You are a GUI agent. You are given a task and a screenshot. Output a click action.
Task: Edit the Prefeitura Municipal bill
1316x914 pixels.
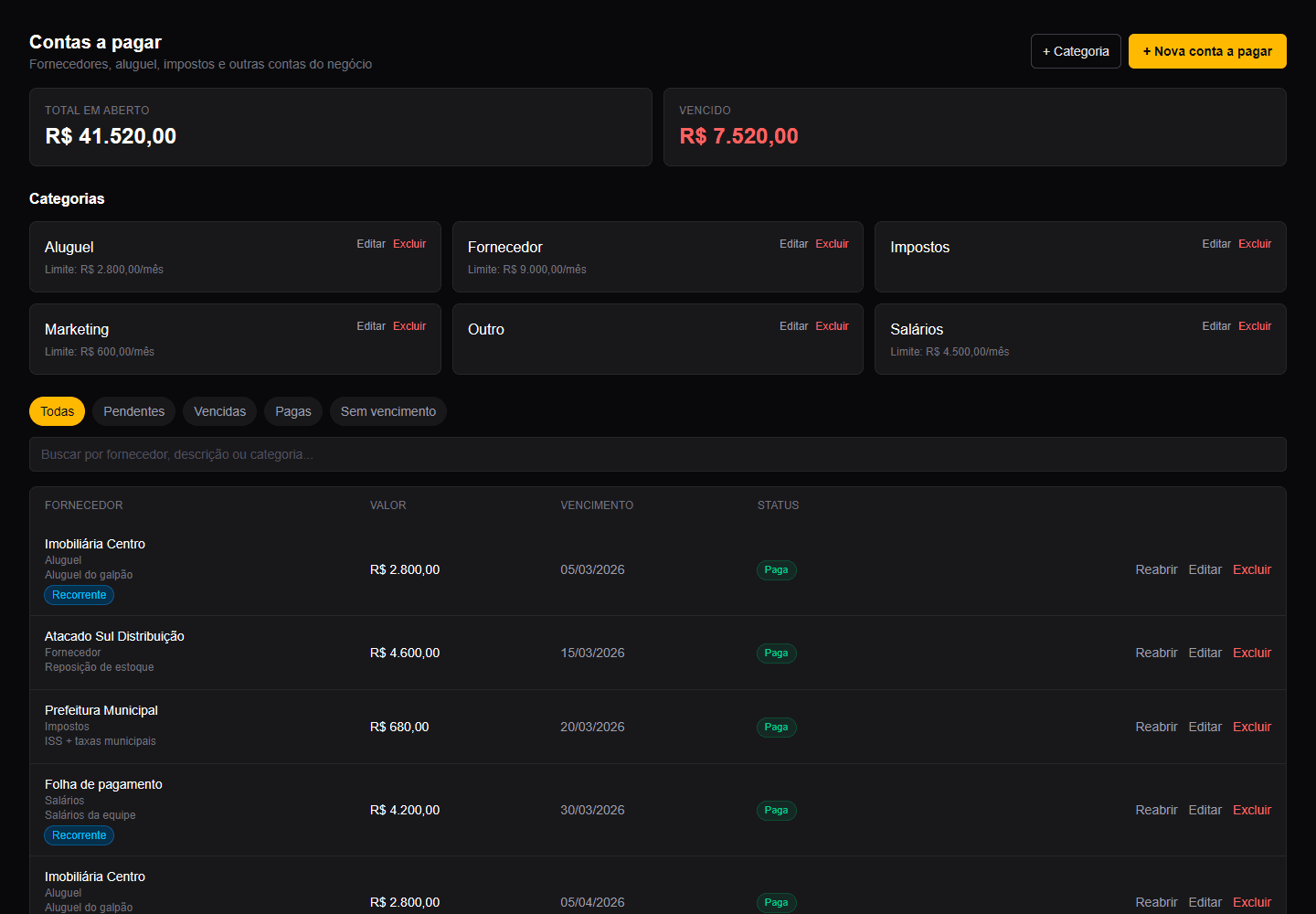(x=1205, y=727)
